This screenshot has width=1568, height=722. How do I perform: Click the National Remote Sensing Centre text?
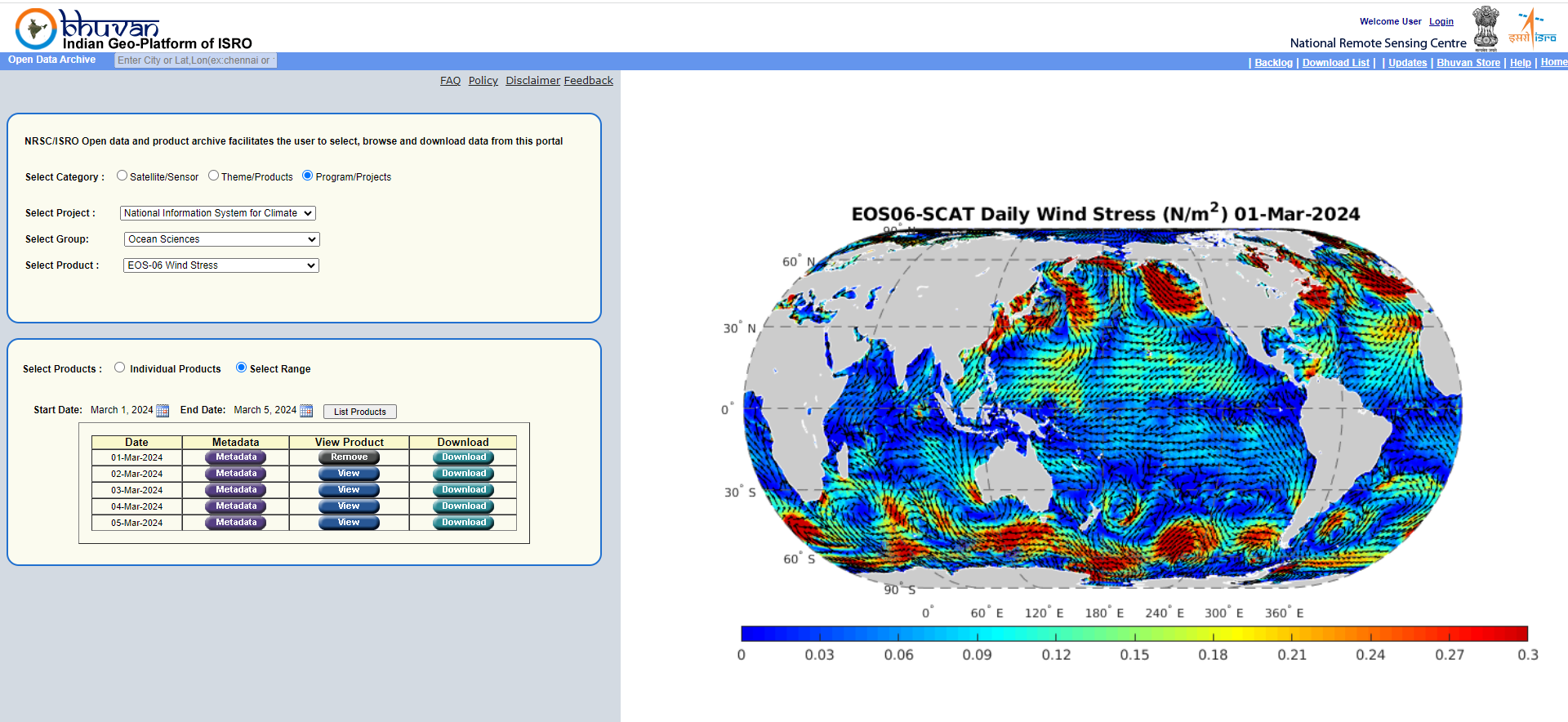(x=1378, y=43)
